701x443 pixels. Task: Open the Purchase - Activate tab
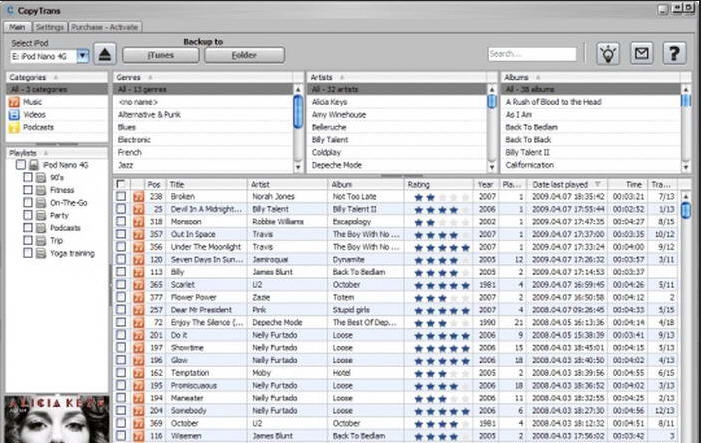pos(106,27)
